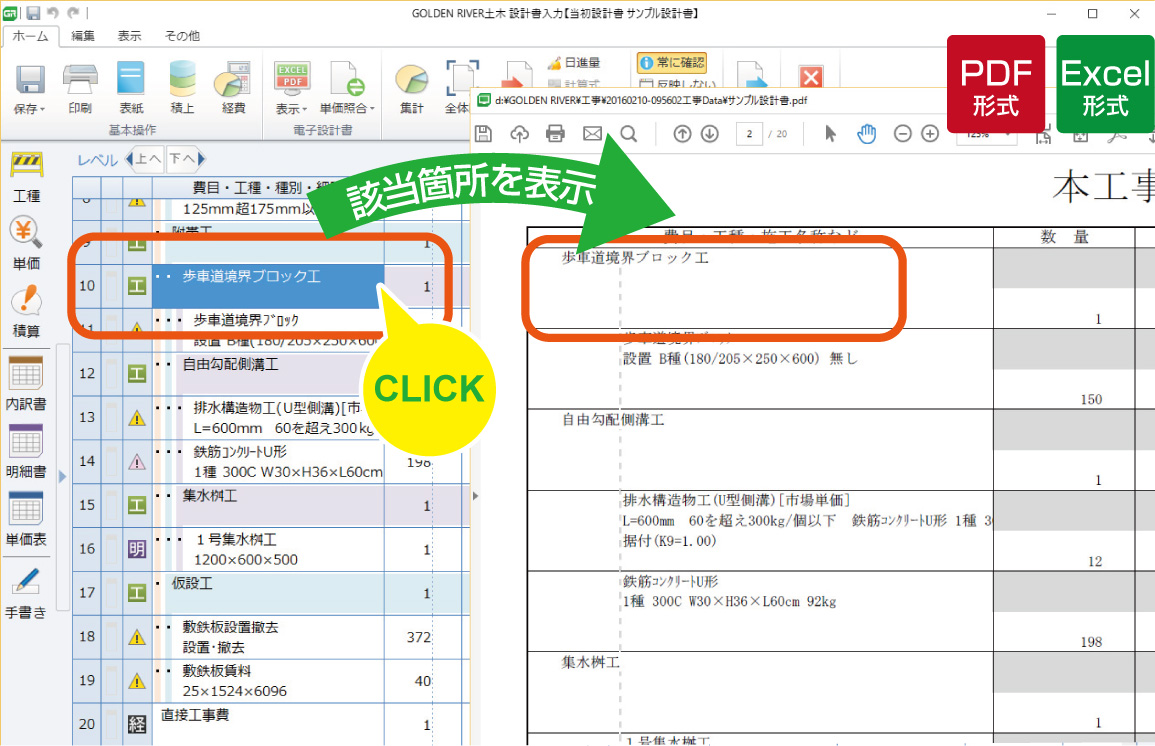Select 工種 in the left sidebar
Viewport: 1155px width, 746px height.
[26, 176]
